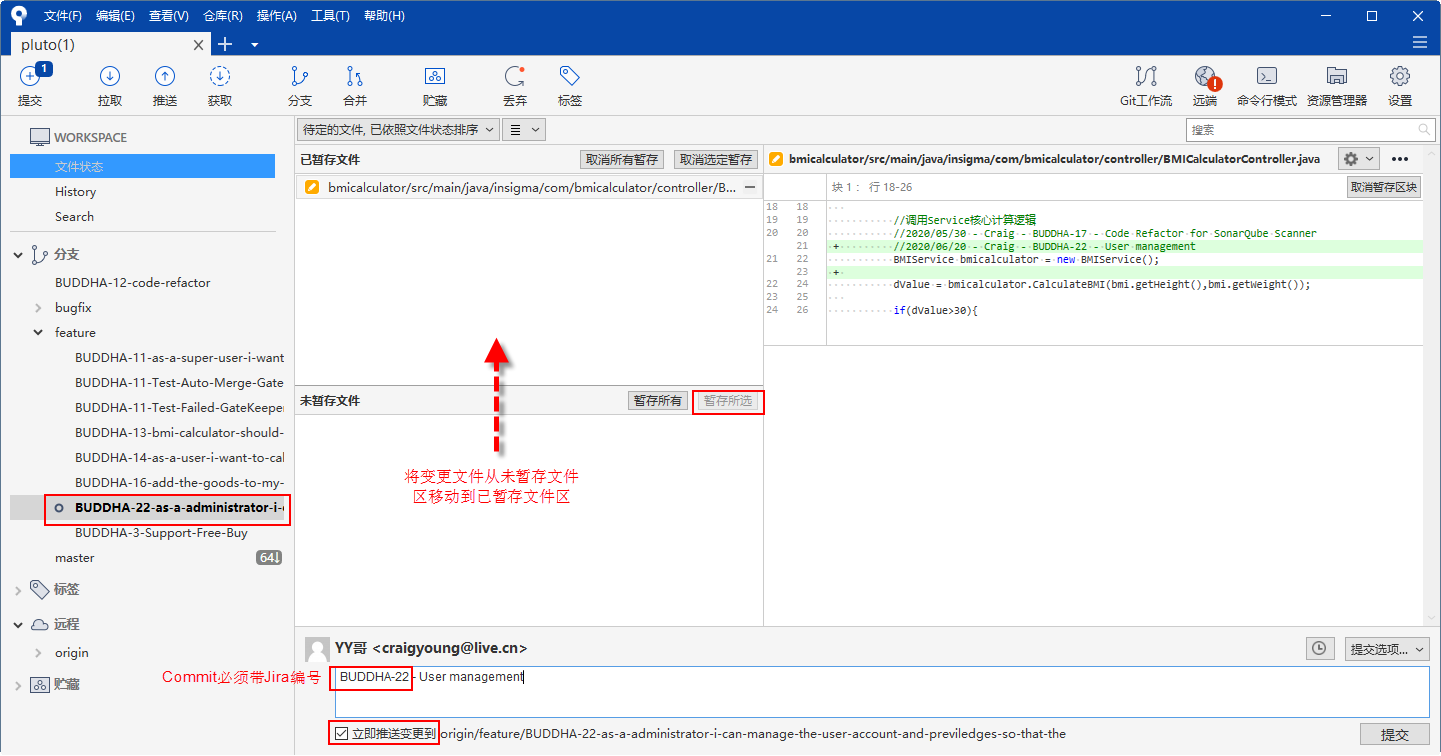
Task: Click the 拉取 (Pull) toolbar icon
Action: tap(110, 78)
